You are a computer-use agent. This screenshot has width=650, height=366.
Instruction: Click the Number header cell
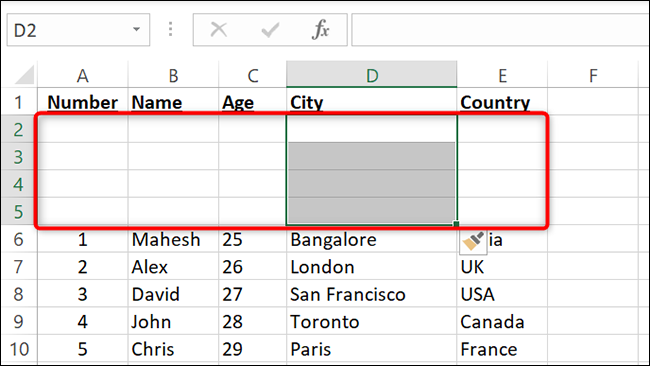click(x=83, y=102)
